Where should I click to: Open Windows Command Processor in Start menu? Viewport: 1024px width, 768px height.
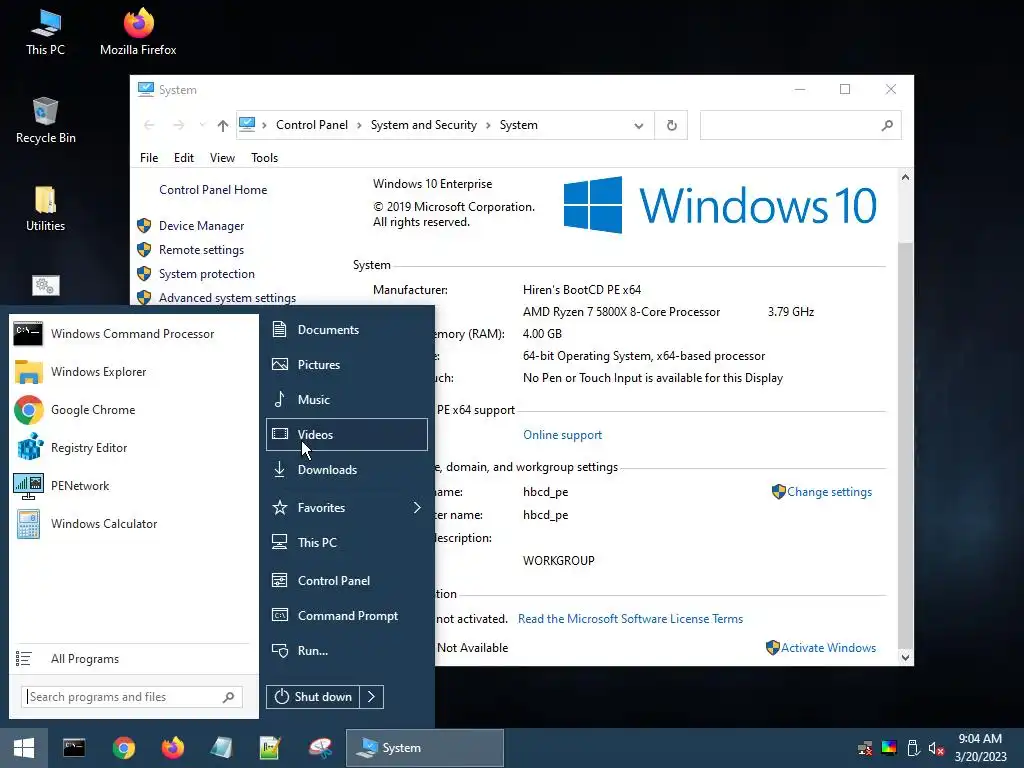coord(133,334)
